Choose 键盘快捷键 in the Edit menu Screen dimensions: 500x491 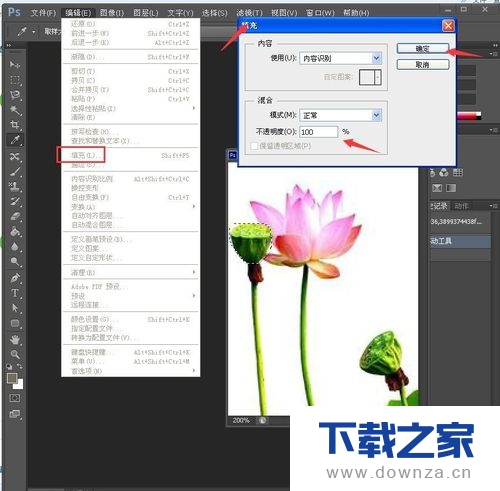click(x=132, y=352)
